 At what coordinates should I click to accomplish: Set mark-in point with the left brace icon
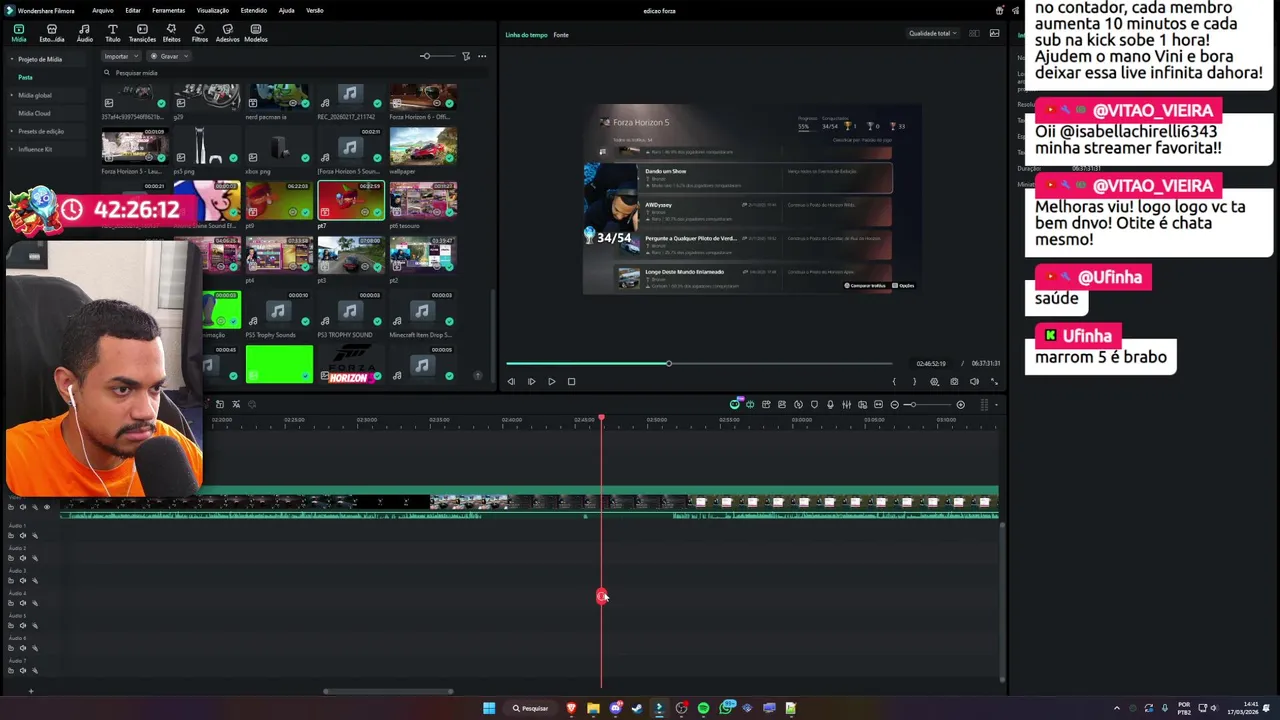coord(894,381)
